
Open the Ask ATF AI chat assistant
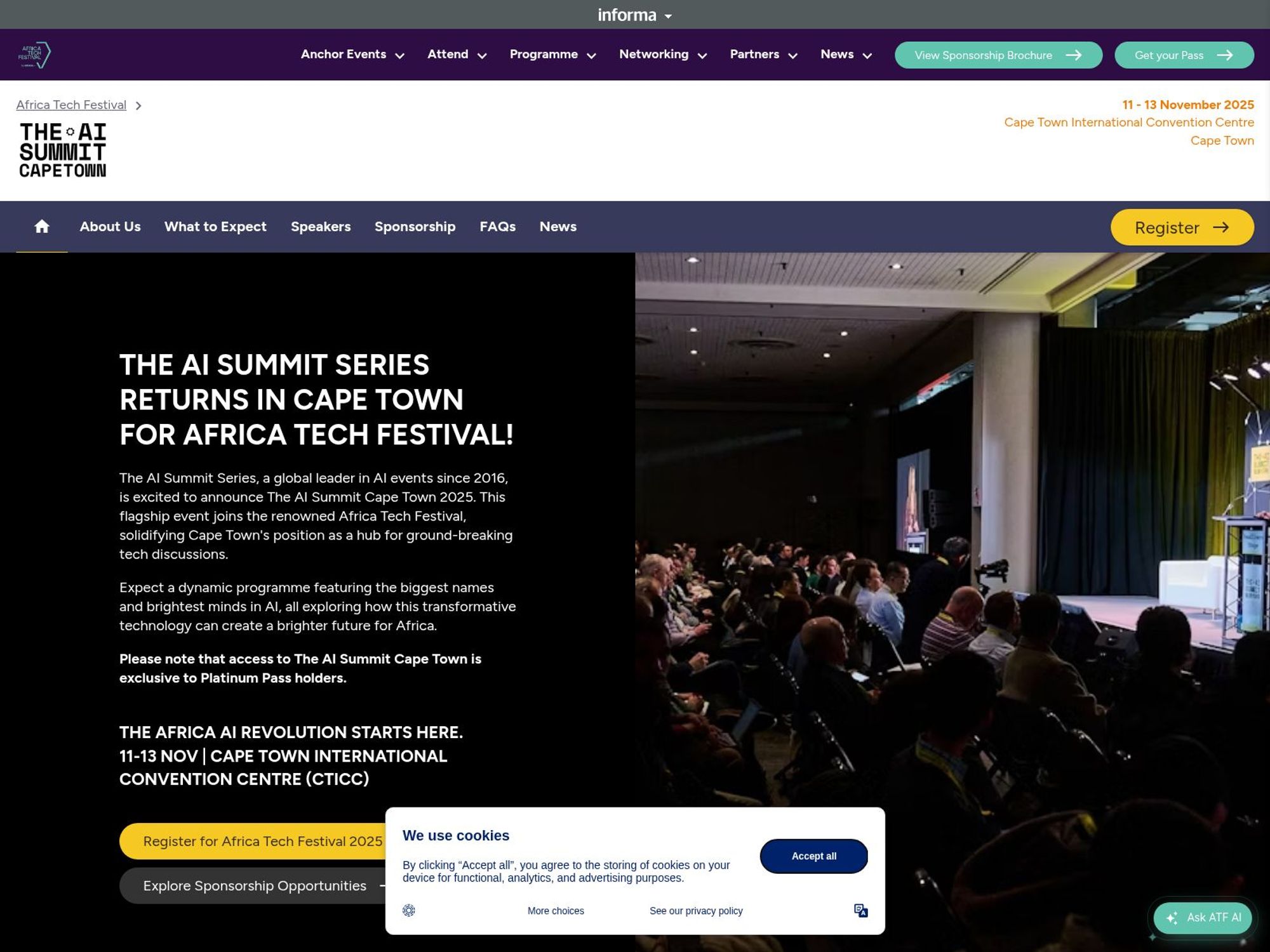click(1202, 918)
